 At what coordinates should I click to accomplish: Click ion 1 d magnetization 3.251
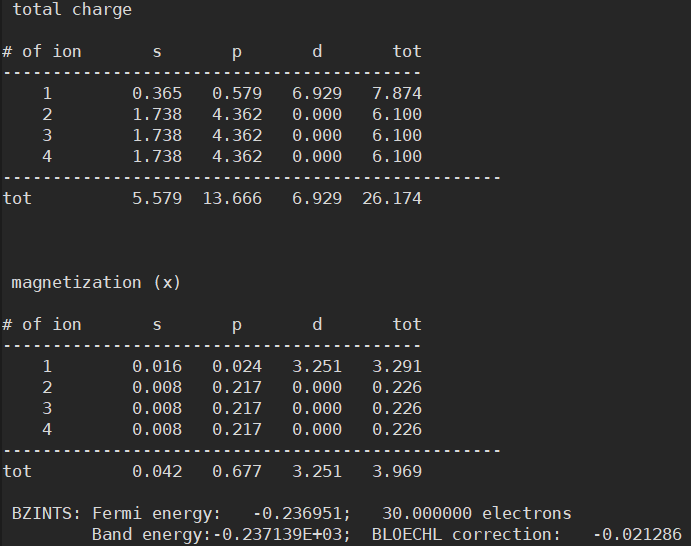point(317,367)
